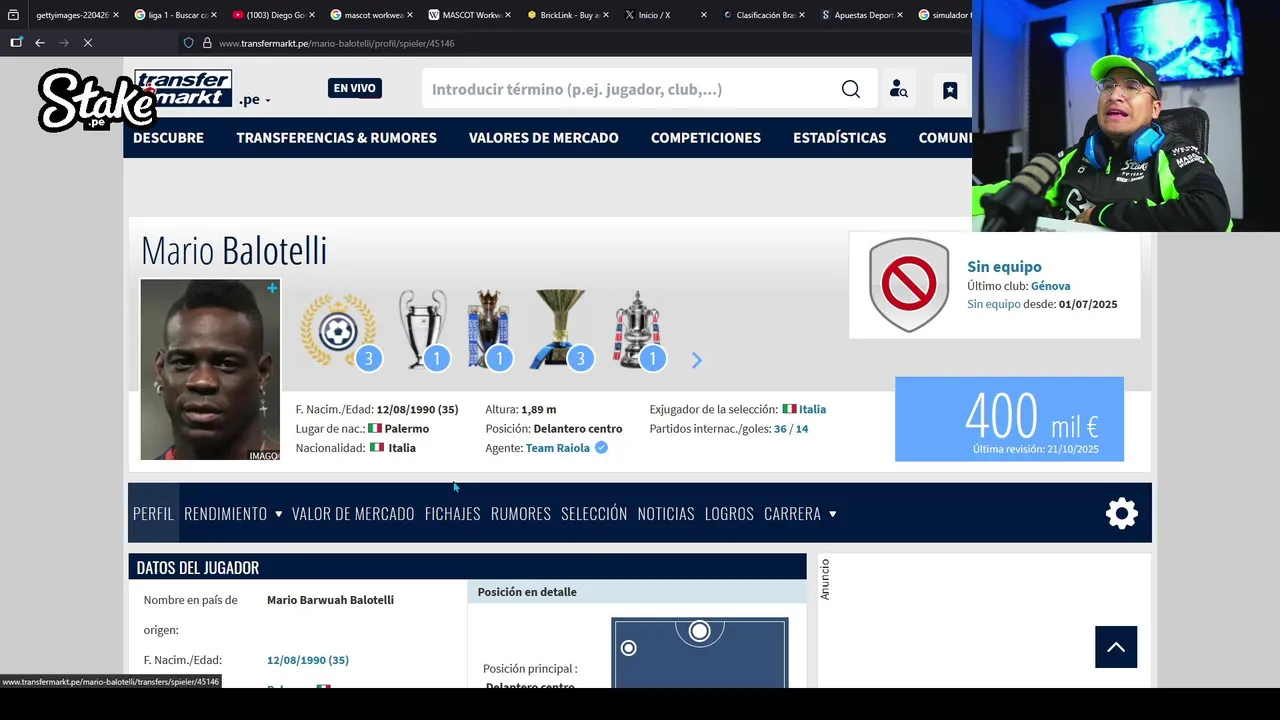The width and height of the screenshot is (1280, 720).
Task: Open the bookmark watchlist icon
Action: [950, 90]
